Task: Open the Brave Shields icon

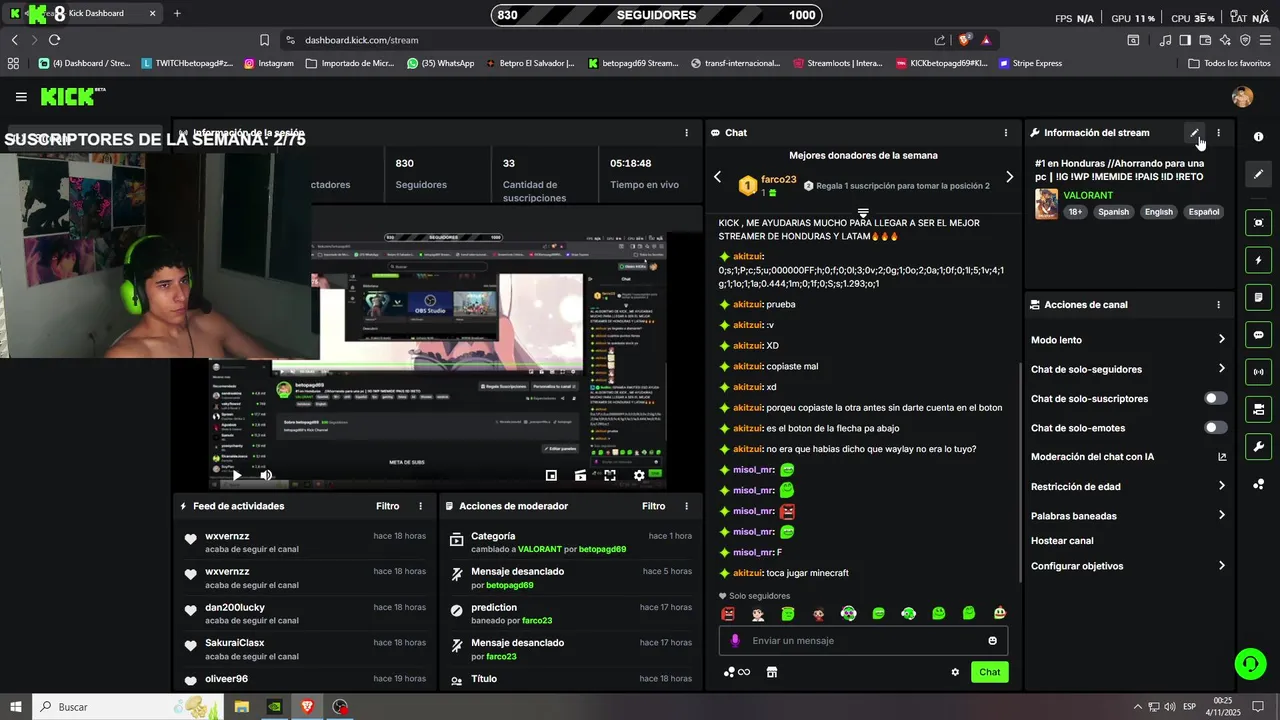Action: pos(964,40)
